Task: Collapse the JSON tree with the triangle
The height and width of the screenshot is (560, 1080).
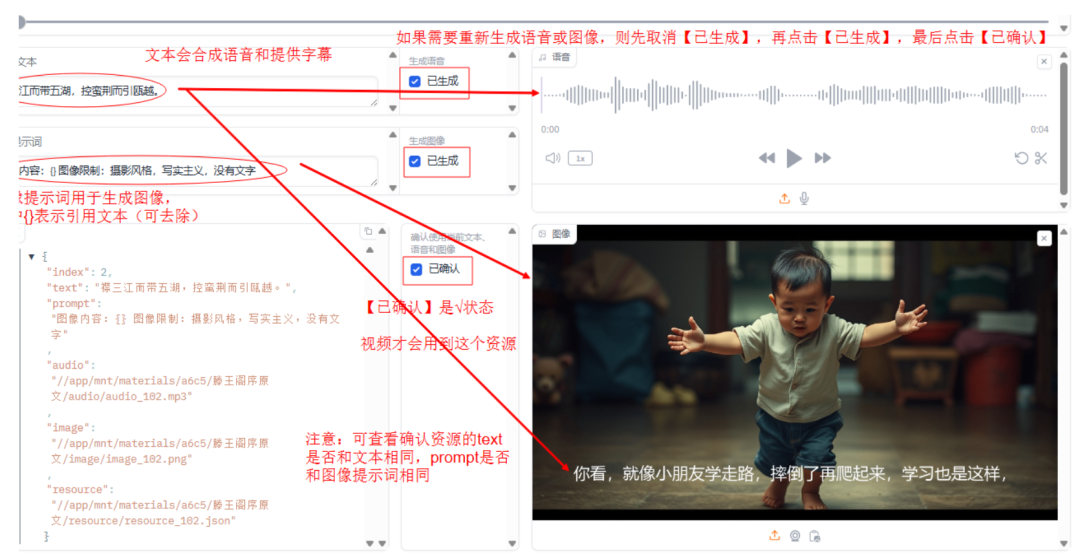Action: coord(32,257)
